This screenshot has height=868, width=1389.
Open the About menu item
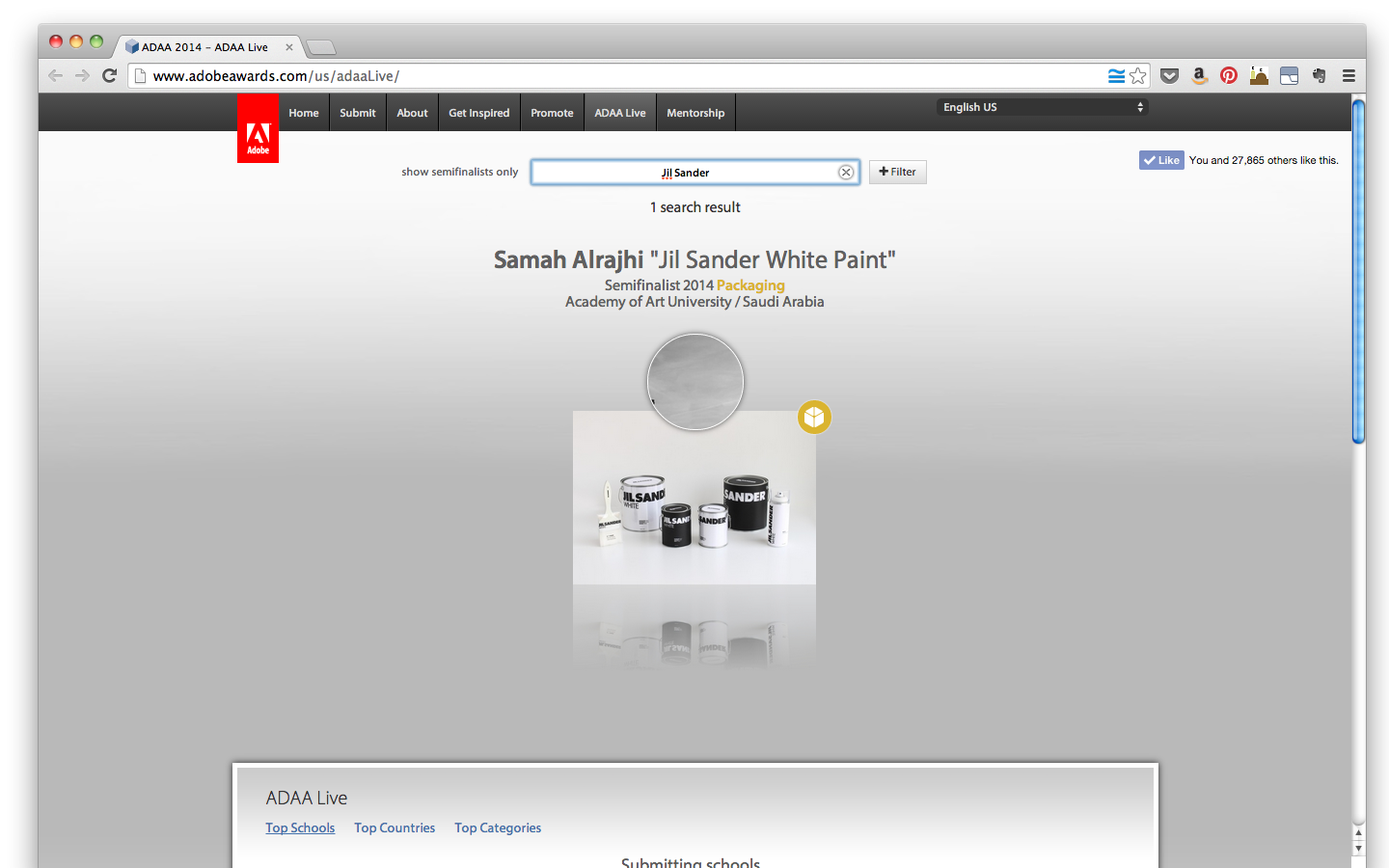point(412,113)
